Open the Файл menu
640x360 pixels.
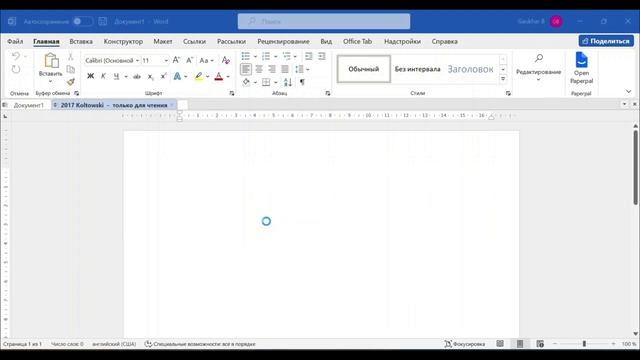15,41
